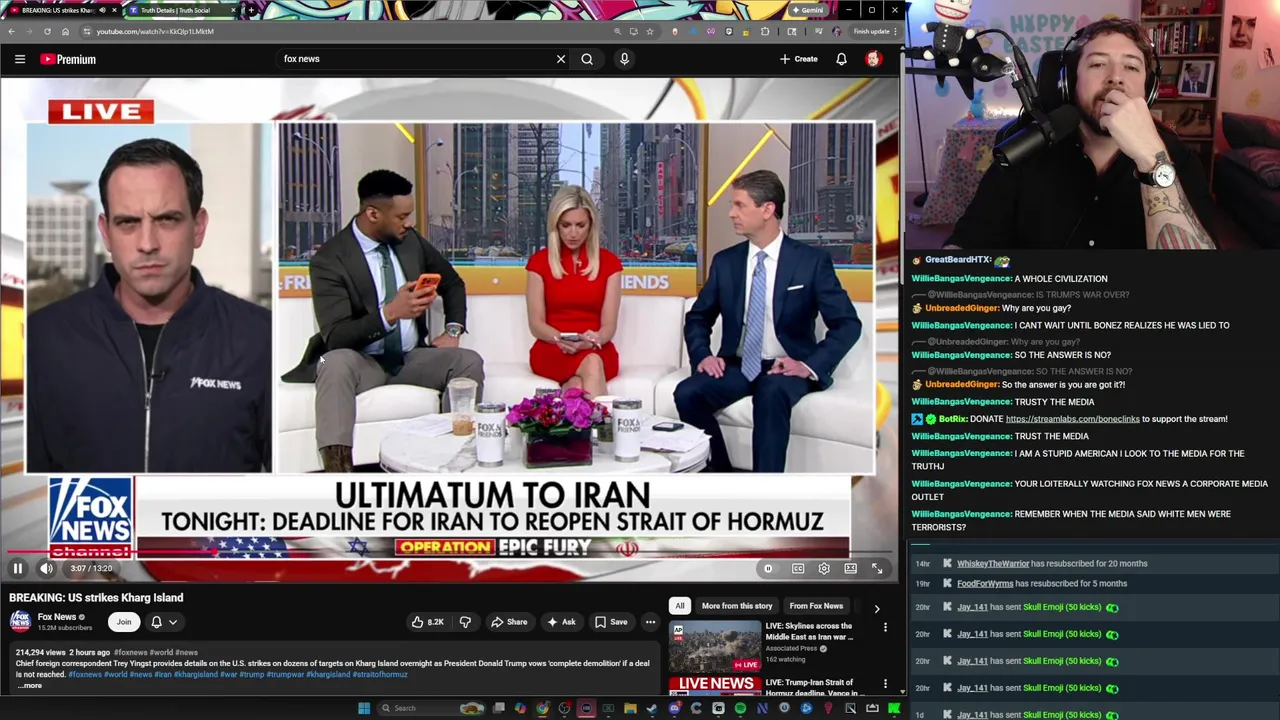The width and height of the screenshot is (1280, 720).
Task: Open 'LIVE: Skylines across the Middle East' thumbnail
Action: coord(715,645)
